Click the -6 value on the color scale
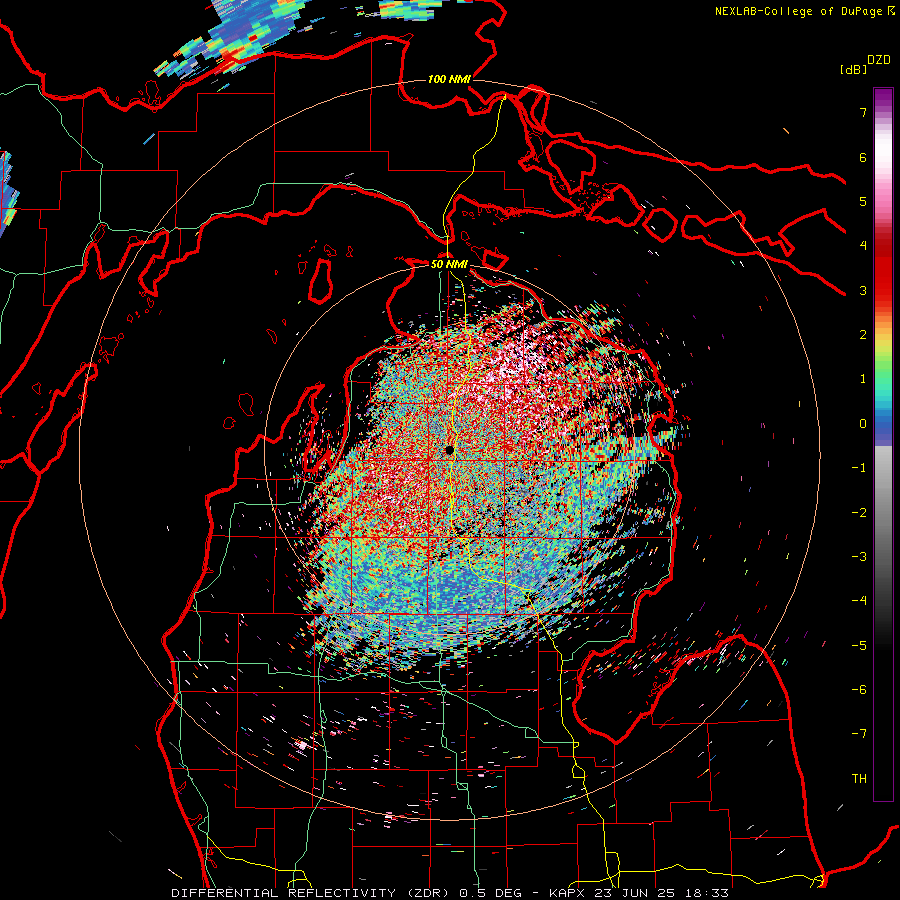Screen dimensions: 900x900 pos(859,690)
